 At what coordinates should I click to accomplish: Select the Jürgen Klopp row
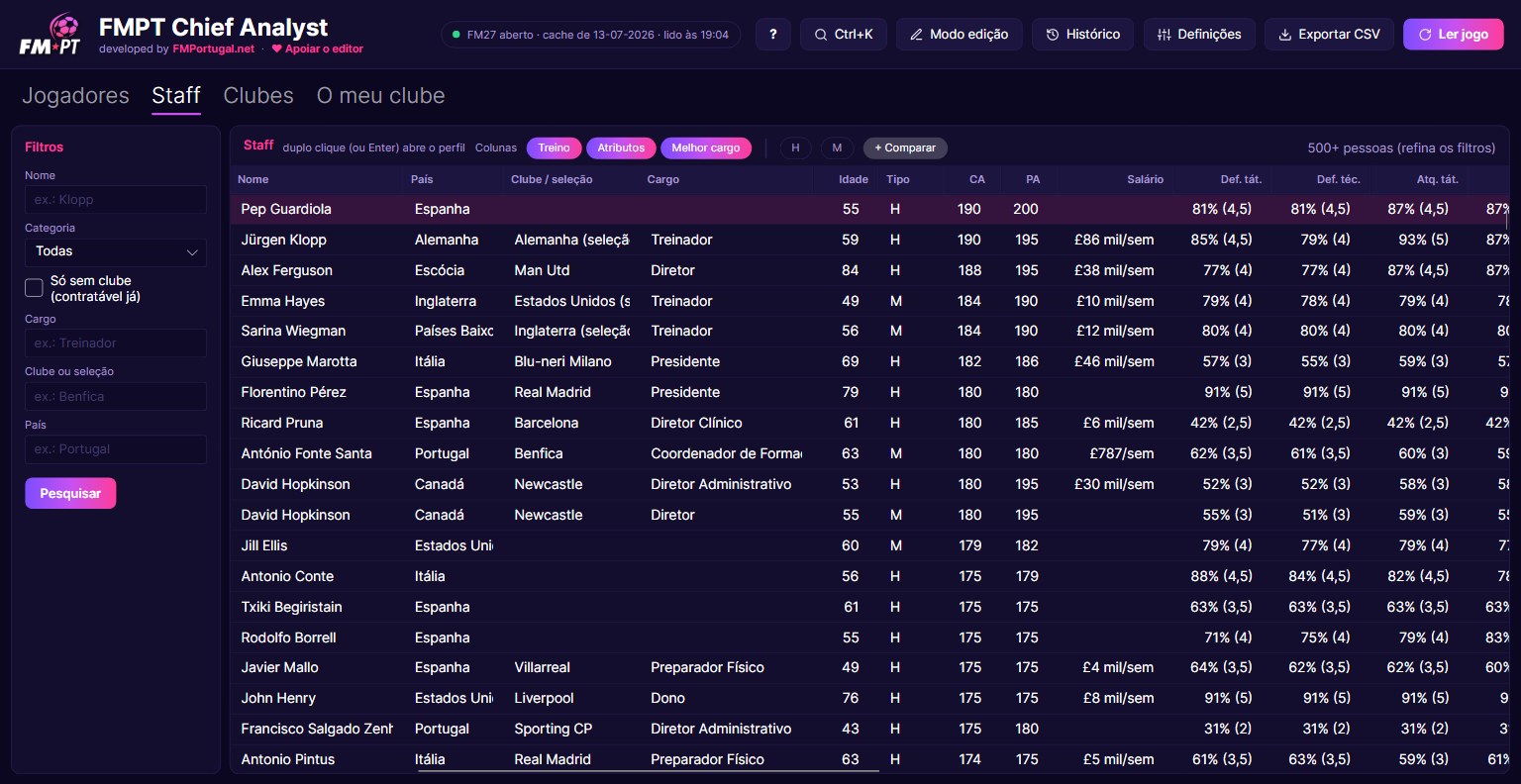coord(870,240)
